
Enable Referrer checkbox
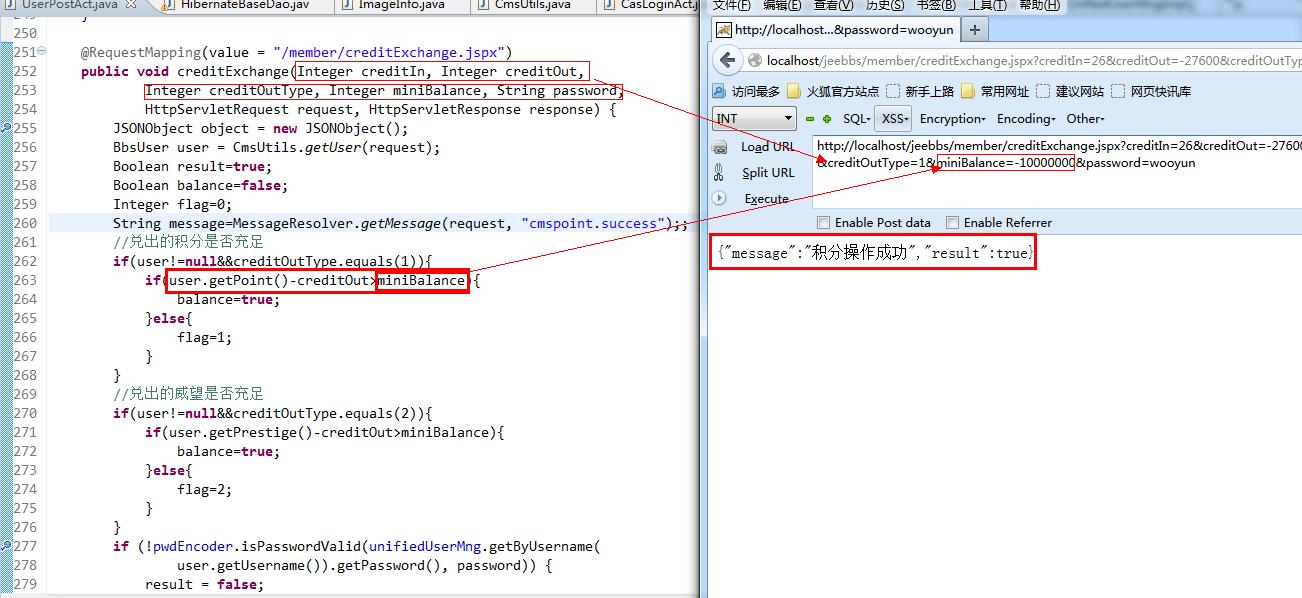pyautogui.click(x=952, y=222)
